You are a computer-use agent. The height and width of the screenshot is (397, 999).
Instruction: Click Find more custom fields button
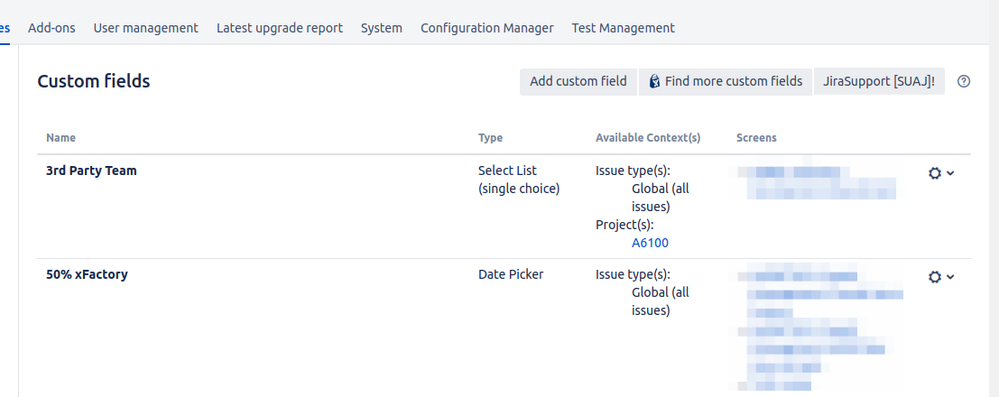pyautogui.click(x=726, y=82)
